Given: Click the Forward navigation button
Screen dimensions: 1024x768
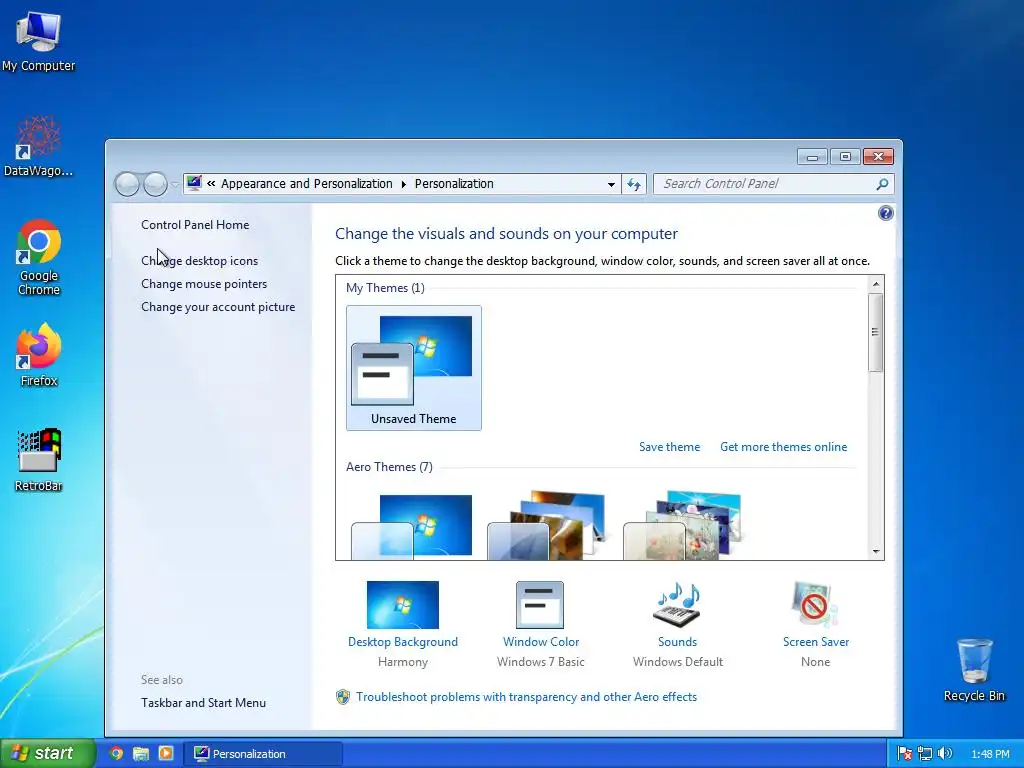Looking at the screenshot, I should click(155, 184).
